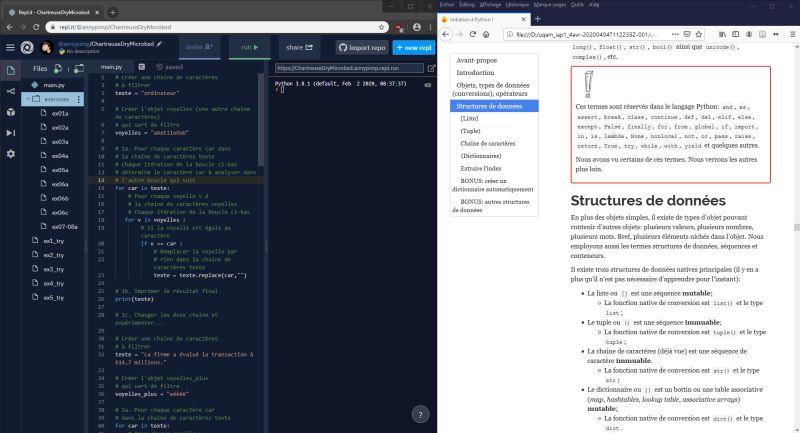
Task: Go to Introduction section
Action: point(475,73)
